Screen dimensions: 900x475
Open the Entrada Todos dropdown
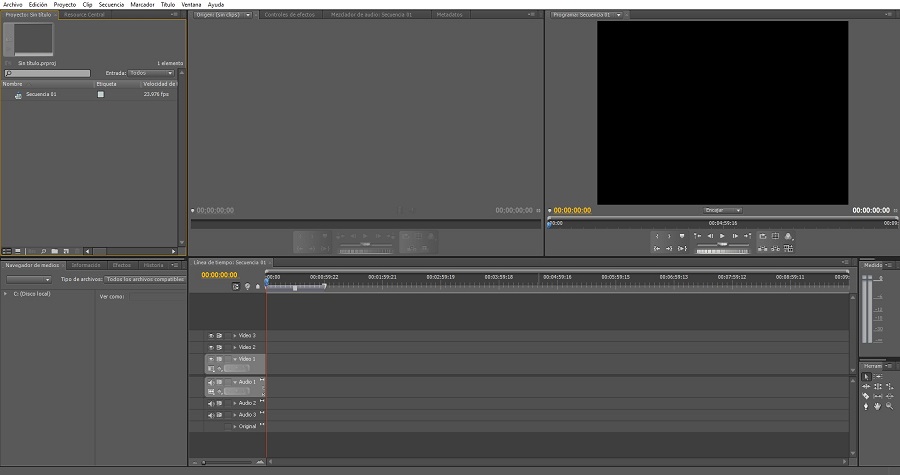151,73
